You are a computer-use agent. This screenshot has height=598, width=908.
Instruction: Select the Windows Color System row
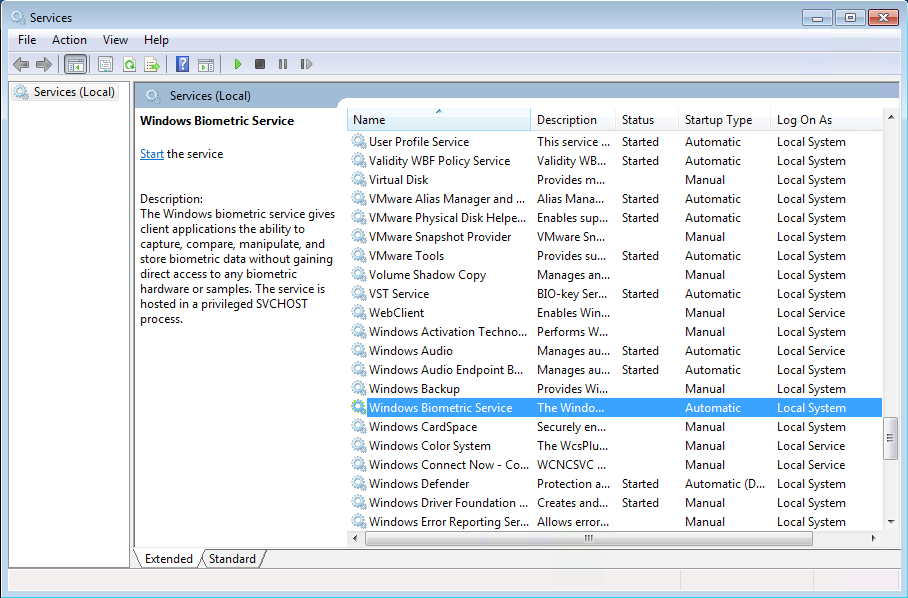[615, 446]
